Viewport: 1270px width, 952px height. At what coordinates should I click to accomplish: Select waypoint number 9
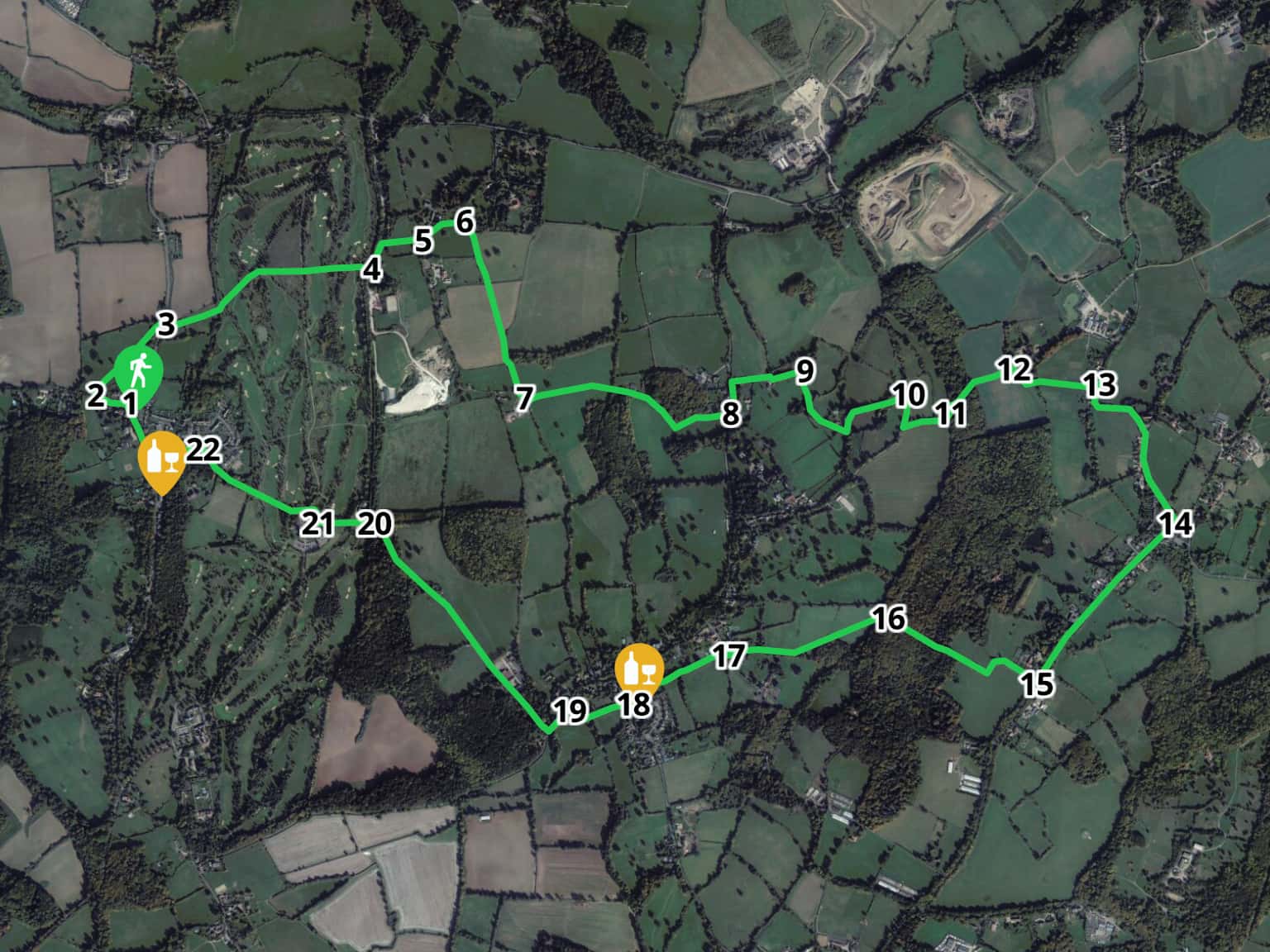click(805, 371)
